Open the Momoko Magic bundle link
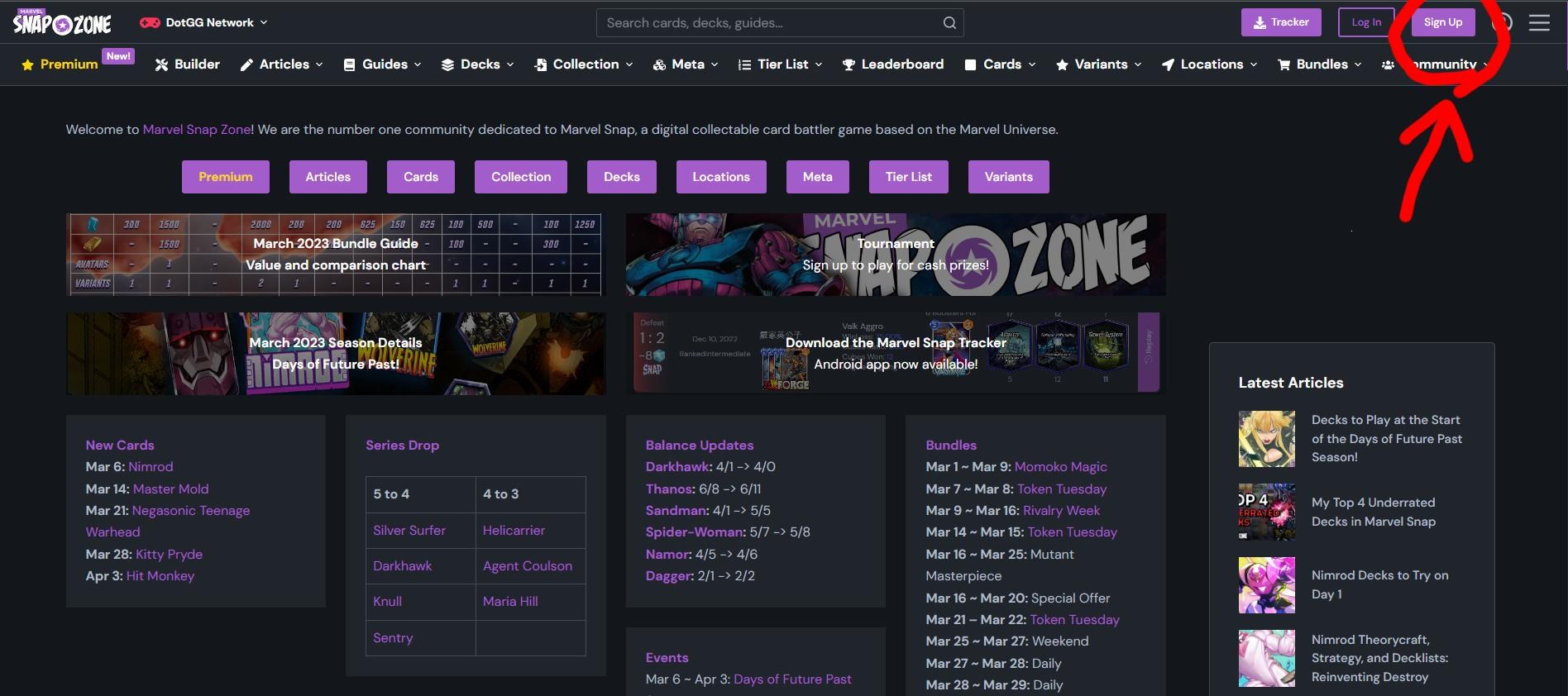The image size is (1568, 696). click(x=1060, y=466)
